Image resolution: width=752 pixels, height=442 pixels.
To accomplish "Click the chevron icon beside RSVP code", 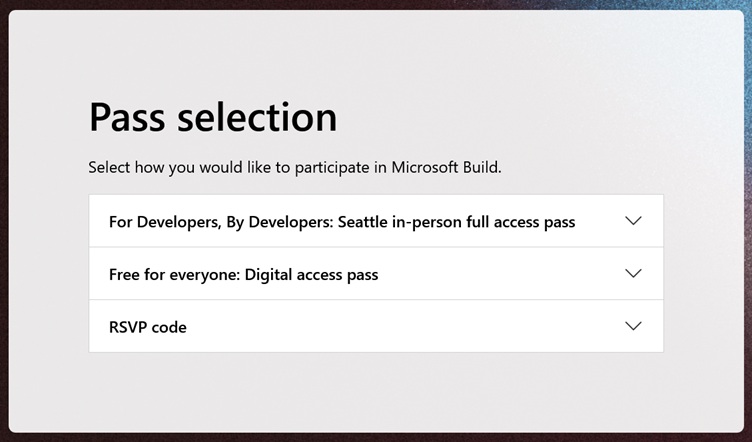I will [x=633, y=326].
